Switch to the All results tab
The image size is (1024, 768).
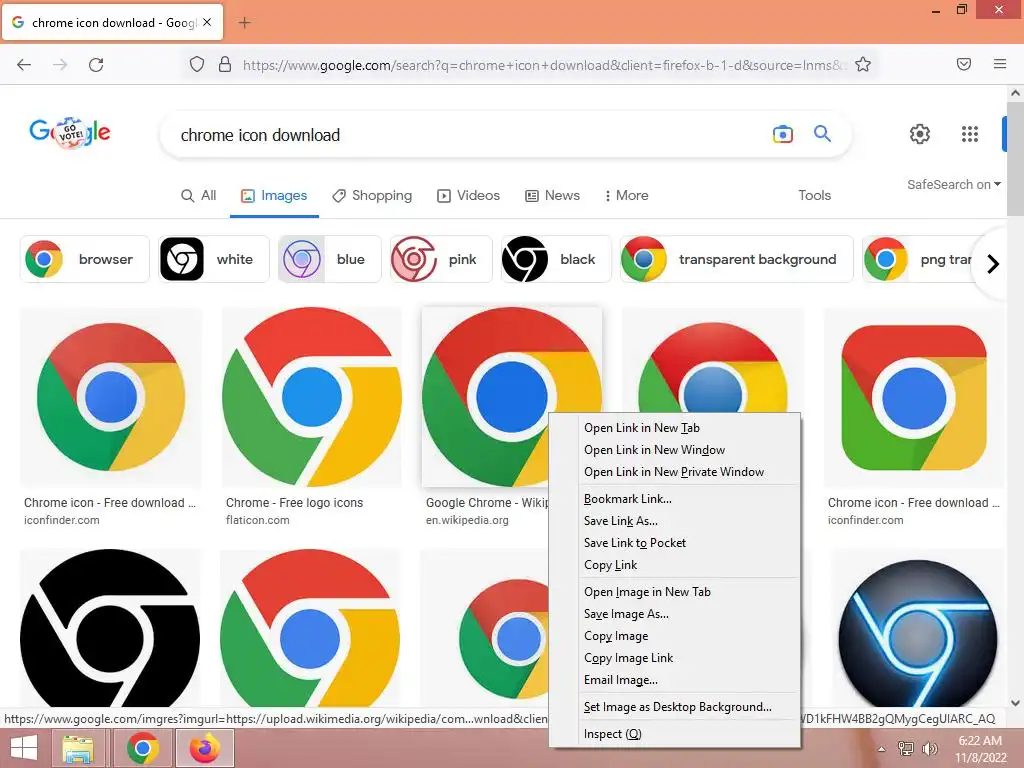[x=199, y=195]
